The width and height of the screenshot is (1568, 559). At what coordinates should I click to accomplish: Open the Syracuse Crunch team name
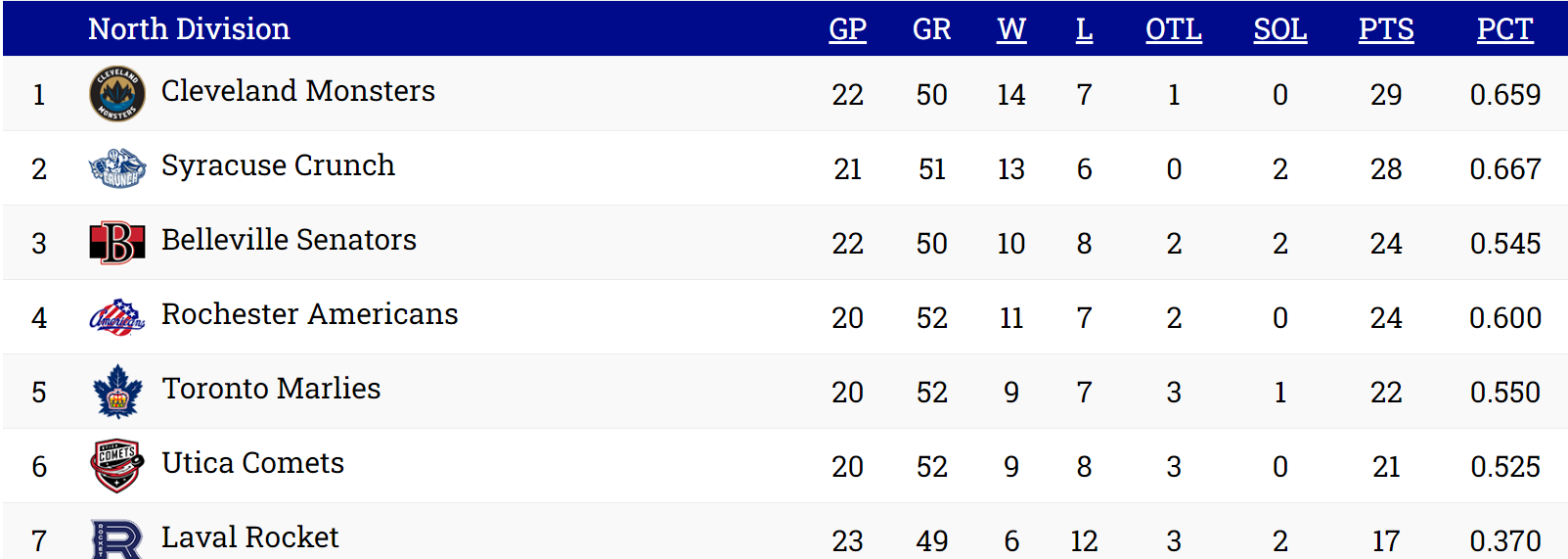pyautogui.click(x=278, y=165)
